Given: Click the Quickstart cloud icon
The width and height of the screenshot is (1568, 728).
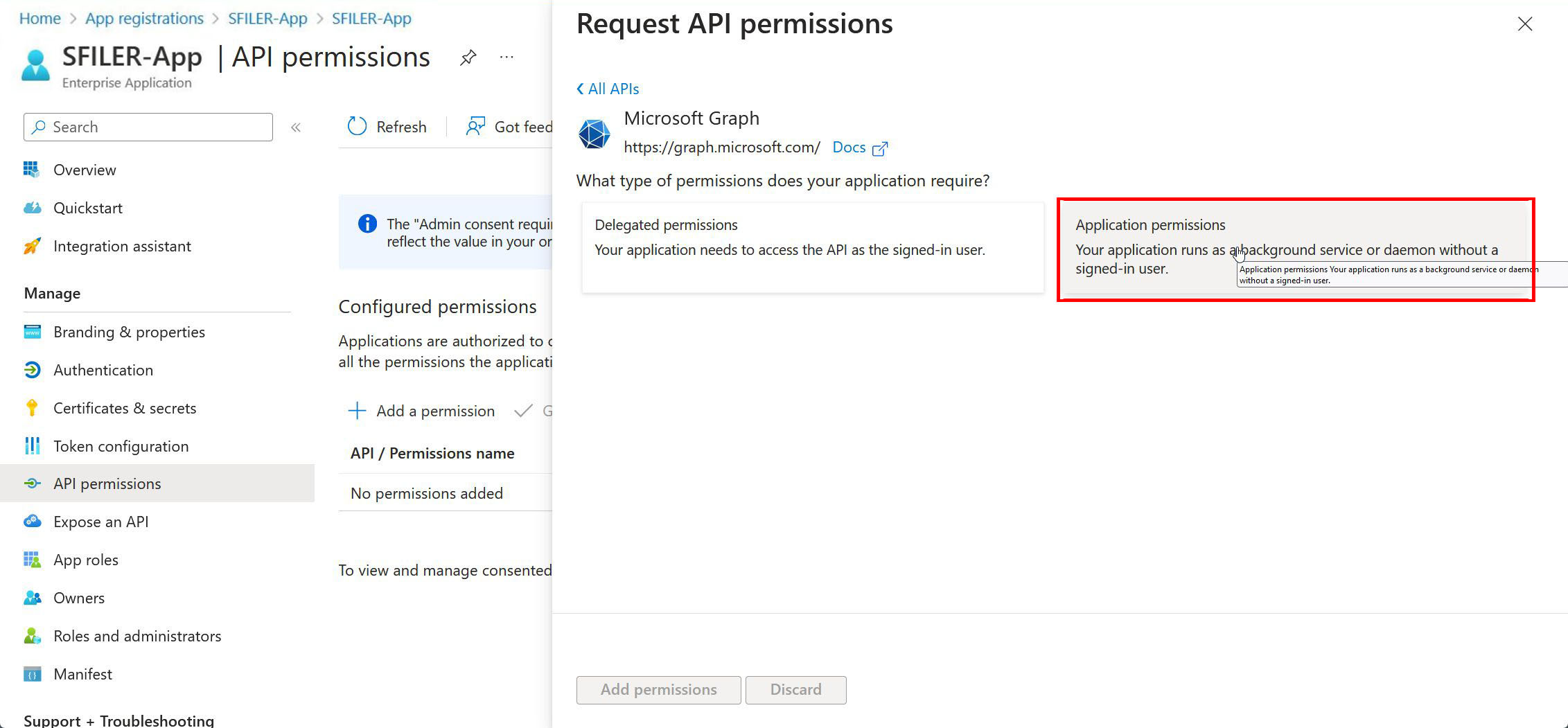Looking at the screenshot, I should (32, 208).
